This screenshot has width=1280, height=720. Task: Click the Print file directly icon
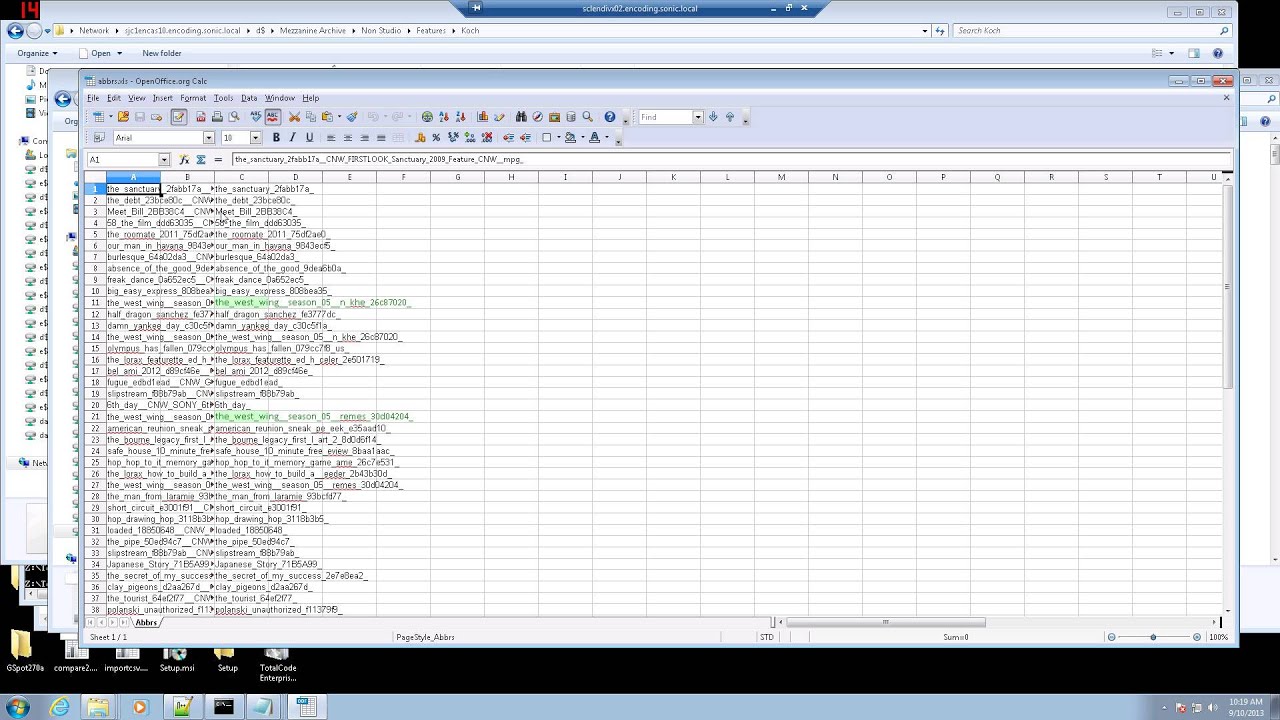217,117
